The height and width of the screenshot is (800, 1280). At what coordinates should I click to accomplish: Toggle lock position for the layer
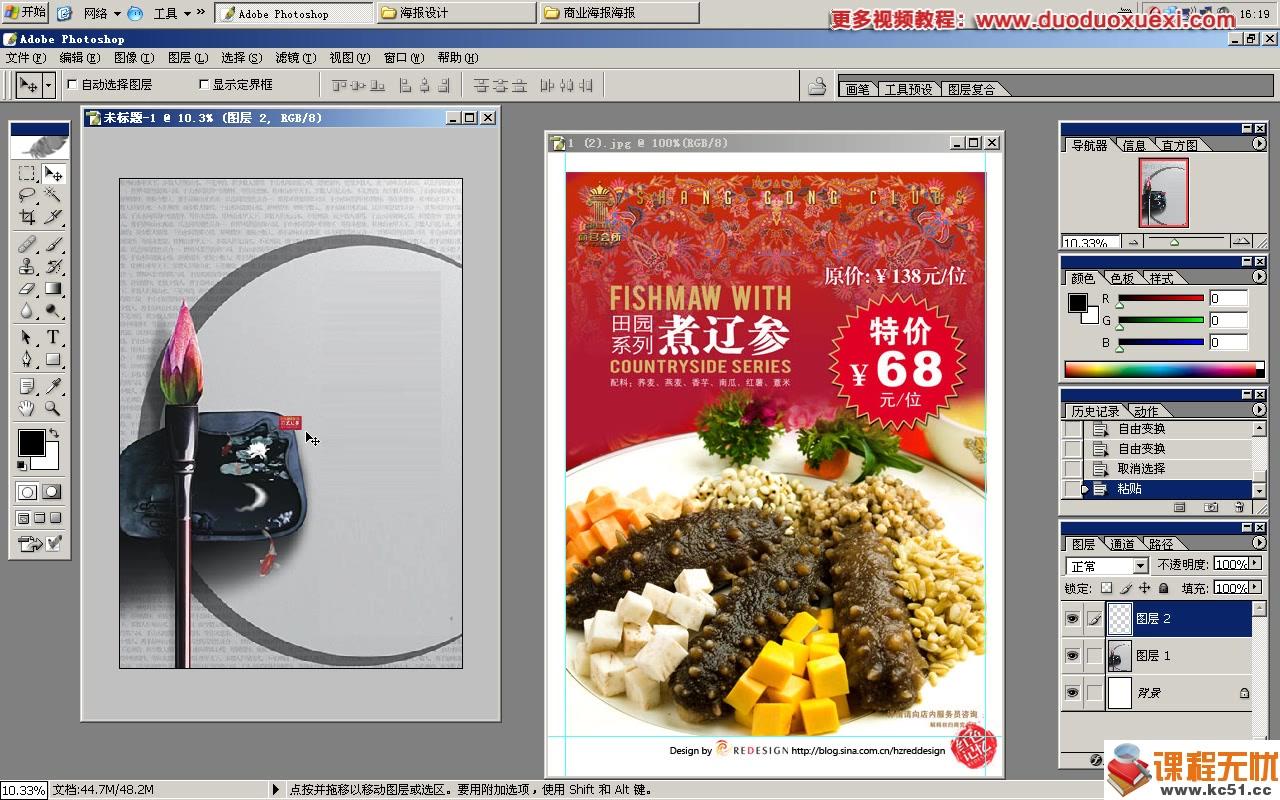(1146, 589)
